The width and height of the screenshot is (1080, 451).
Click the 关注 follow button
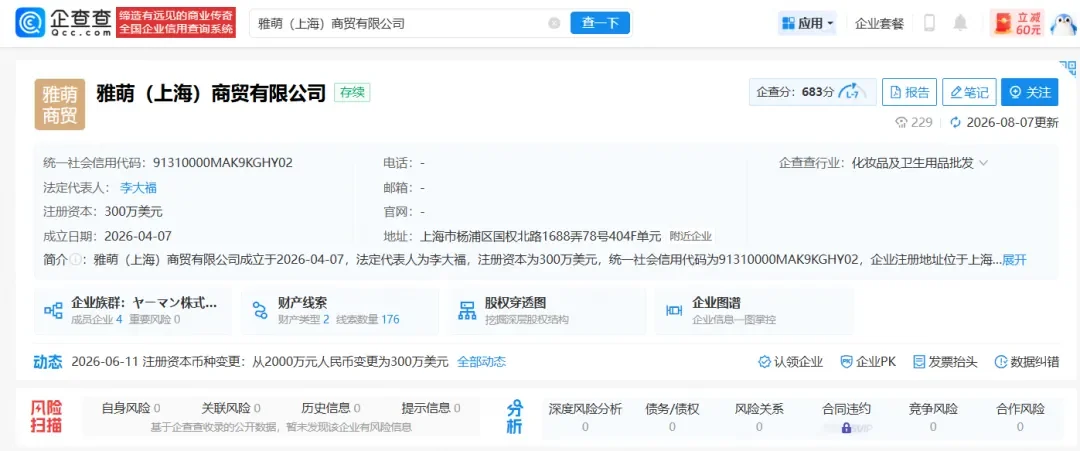[x=1030, y=92]
